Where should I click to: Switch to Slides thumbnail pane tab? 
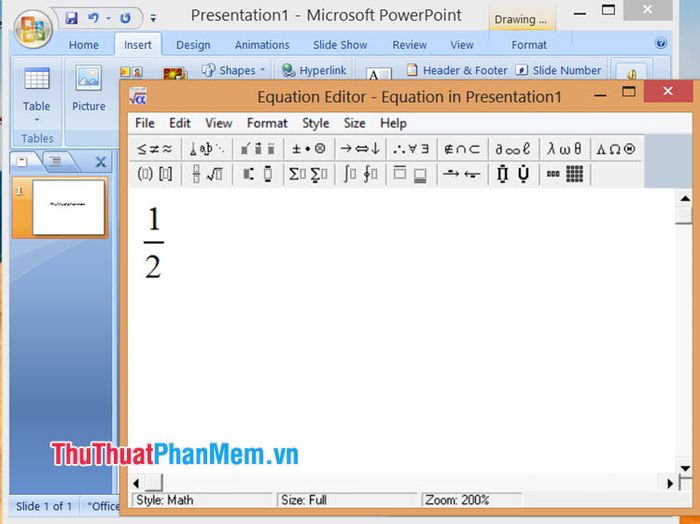tap(24, 161)
